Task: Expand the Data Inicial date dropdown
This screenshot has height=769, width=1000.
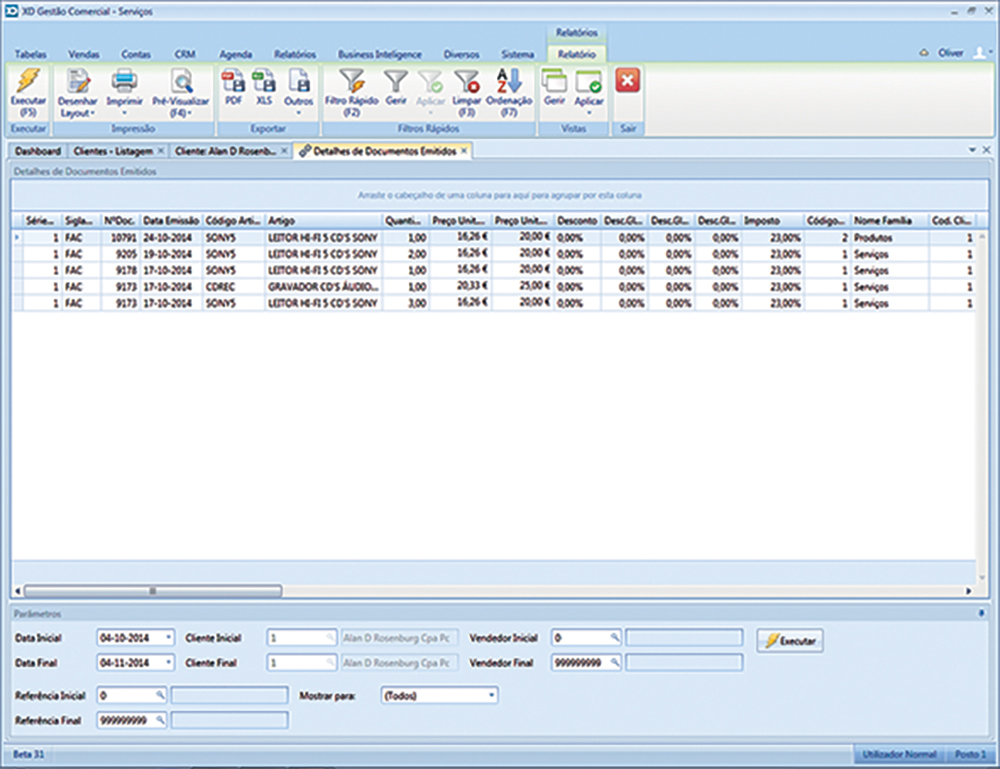Action: (x=168, y=637)
